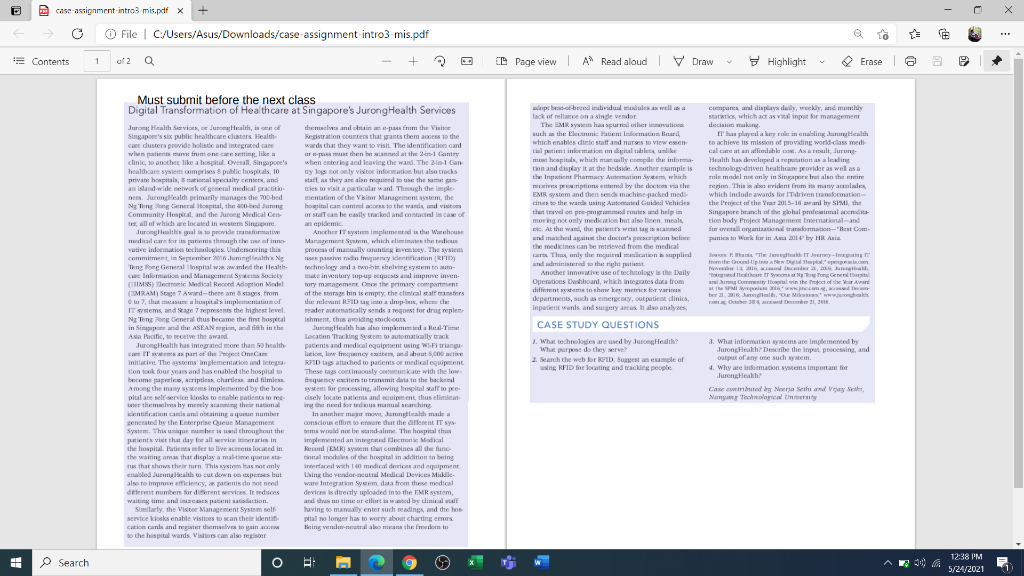Pin the PDF toolbar
This screenshot has width=1024, height=576.
pos(997,61)
